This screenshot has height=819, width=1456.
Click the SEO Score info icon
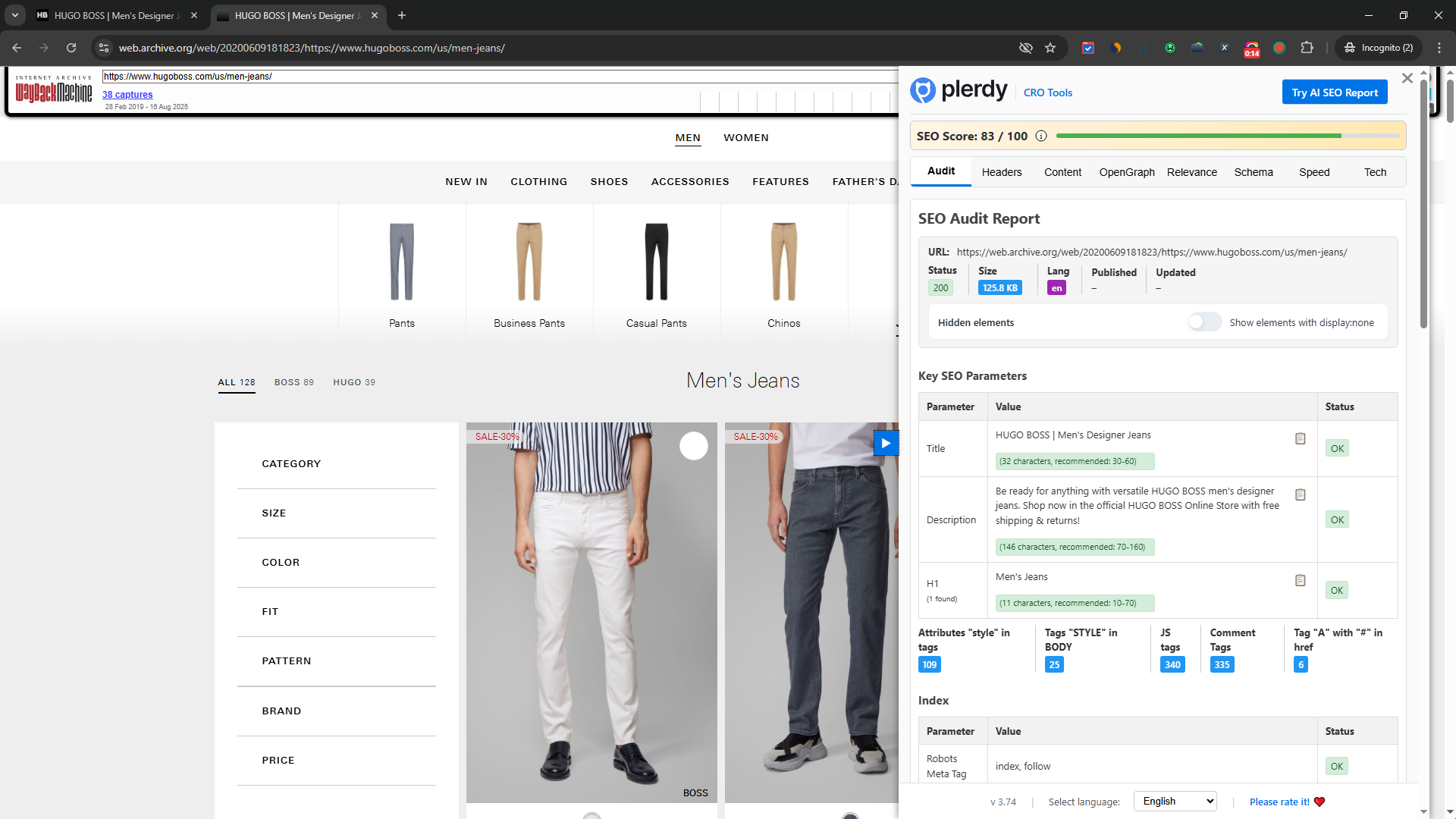pyautogui.click(x=1041, y=136)
